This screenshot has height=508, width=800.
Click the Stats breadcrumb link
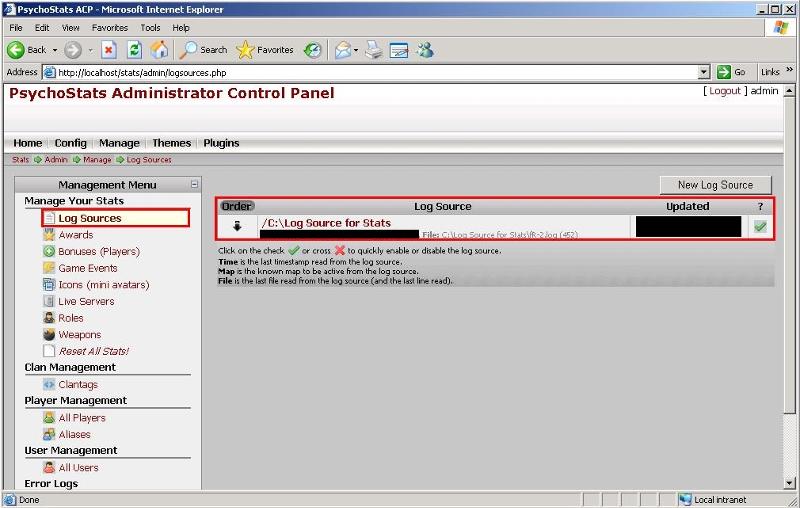[x=20, y=160]
